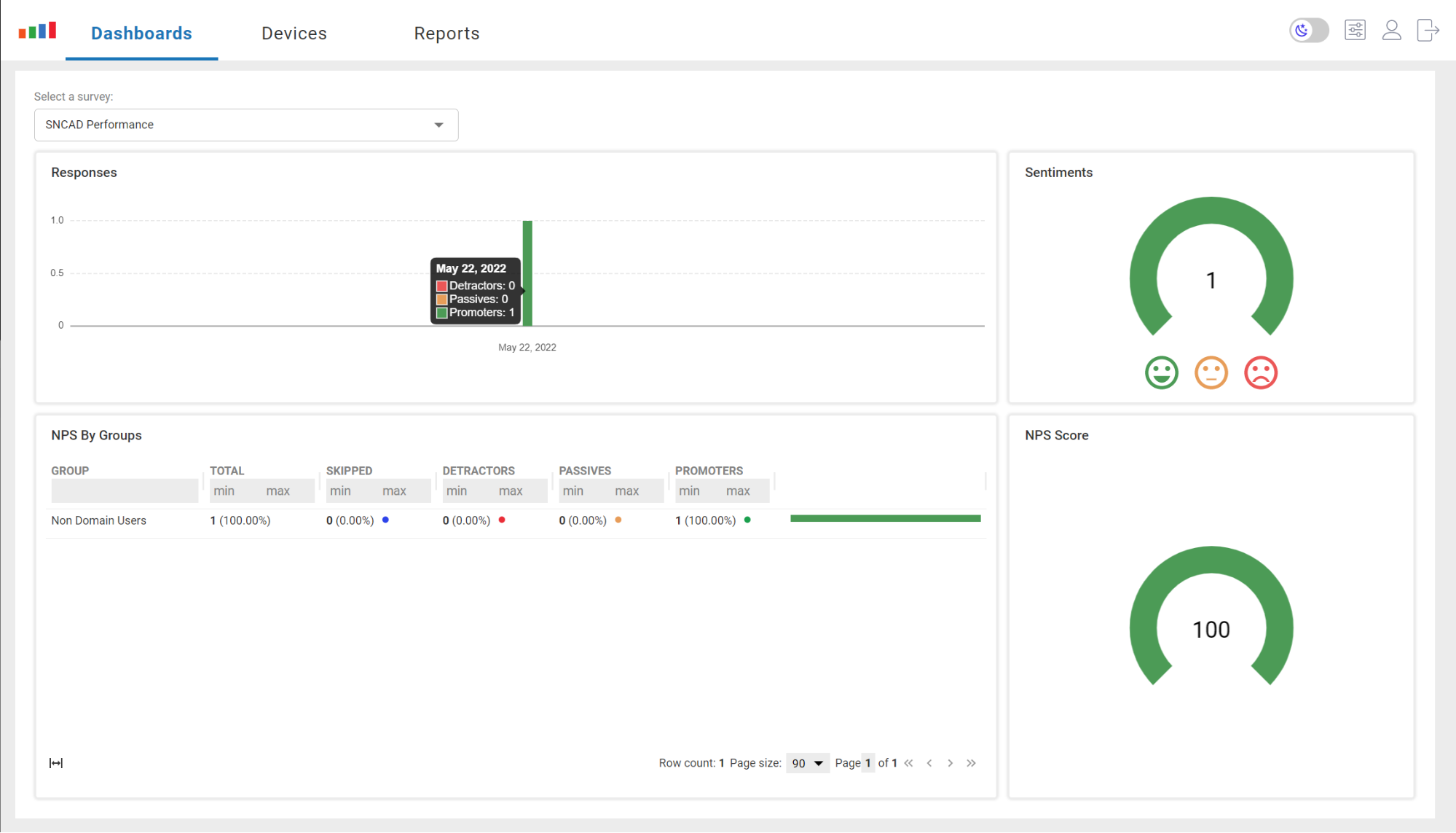This screenshot has width=1456, height=833.
Task: Click the Skipped max filter field
Action: 405,490
